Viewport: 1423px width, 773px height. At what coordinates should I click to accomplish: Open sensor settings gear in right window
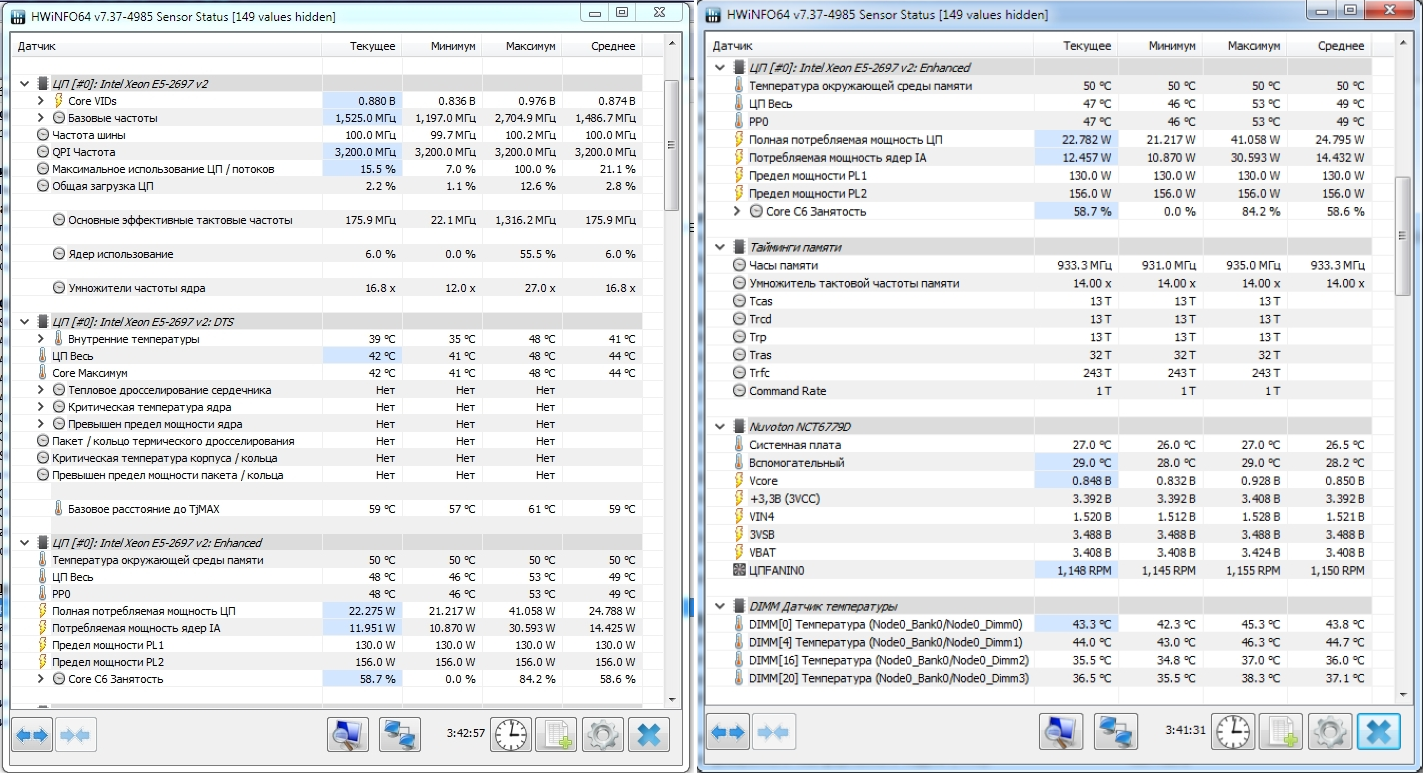click(x=1329, y=732)
